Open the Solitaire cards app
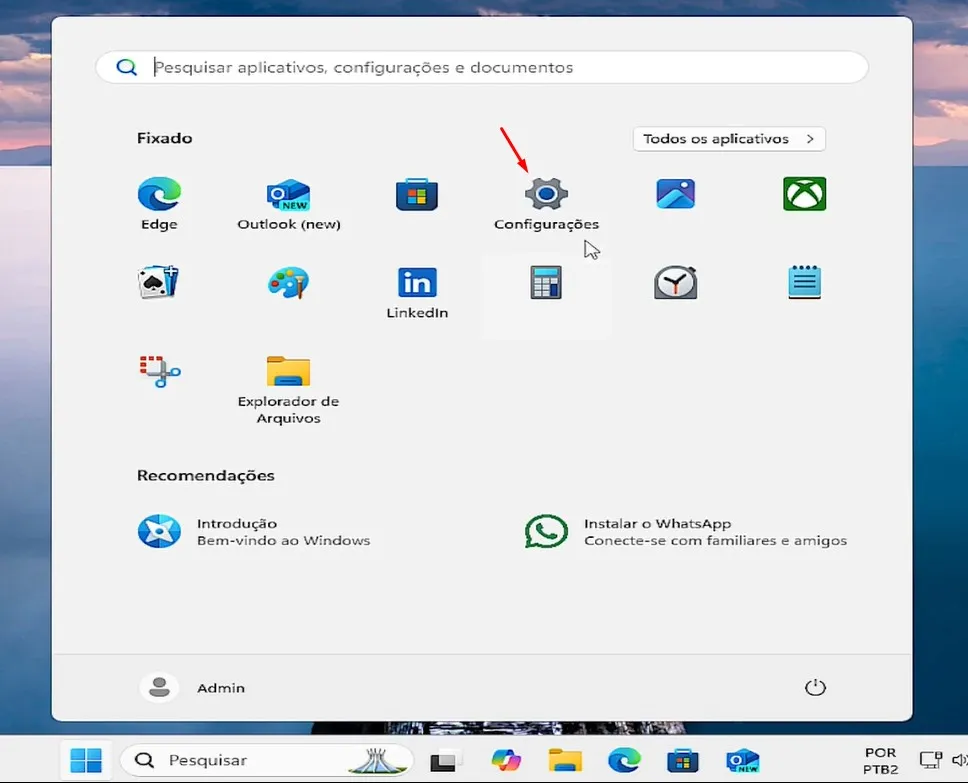Screen dimensions: 968x783 (x=159, y=283)
